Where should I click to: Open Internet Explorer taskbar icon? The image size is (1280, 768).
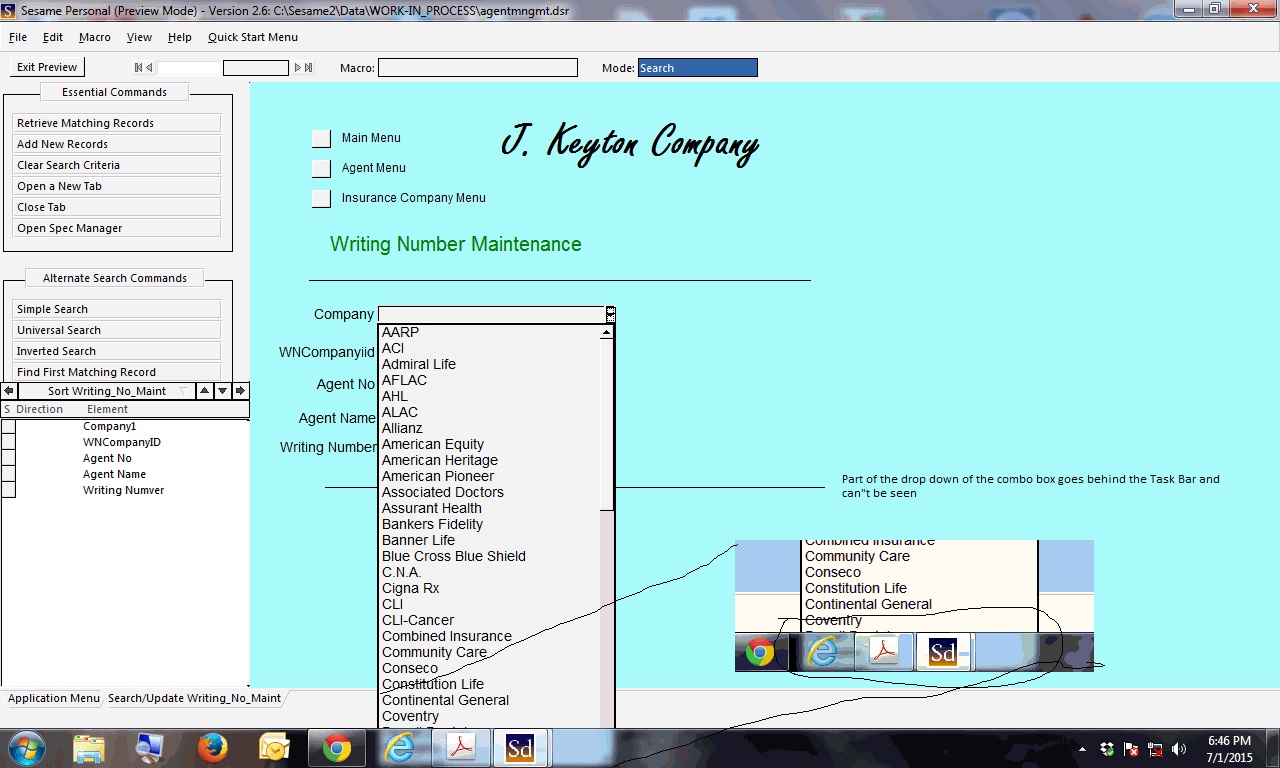(399, 748)
